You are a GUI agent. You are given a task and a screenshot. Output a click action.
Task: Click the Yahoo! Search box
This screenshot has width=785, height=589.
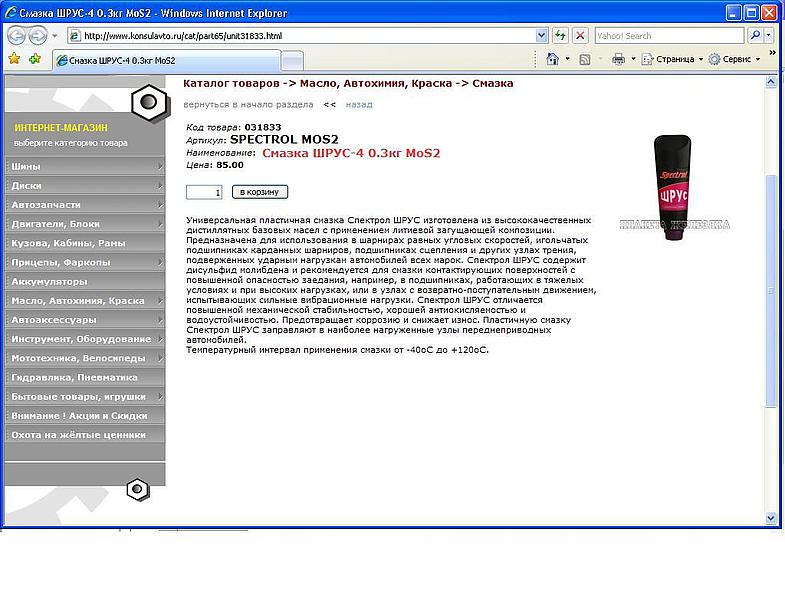tap(669, 36)
